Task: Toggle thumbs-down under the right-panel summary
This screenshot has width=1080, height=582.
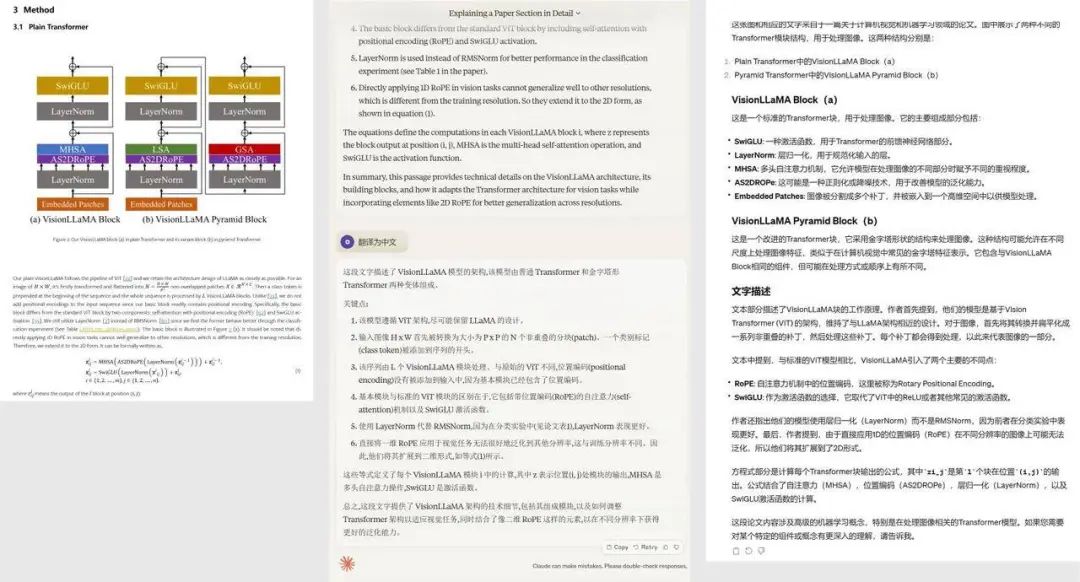Action: coord(761,550)
